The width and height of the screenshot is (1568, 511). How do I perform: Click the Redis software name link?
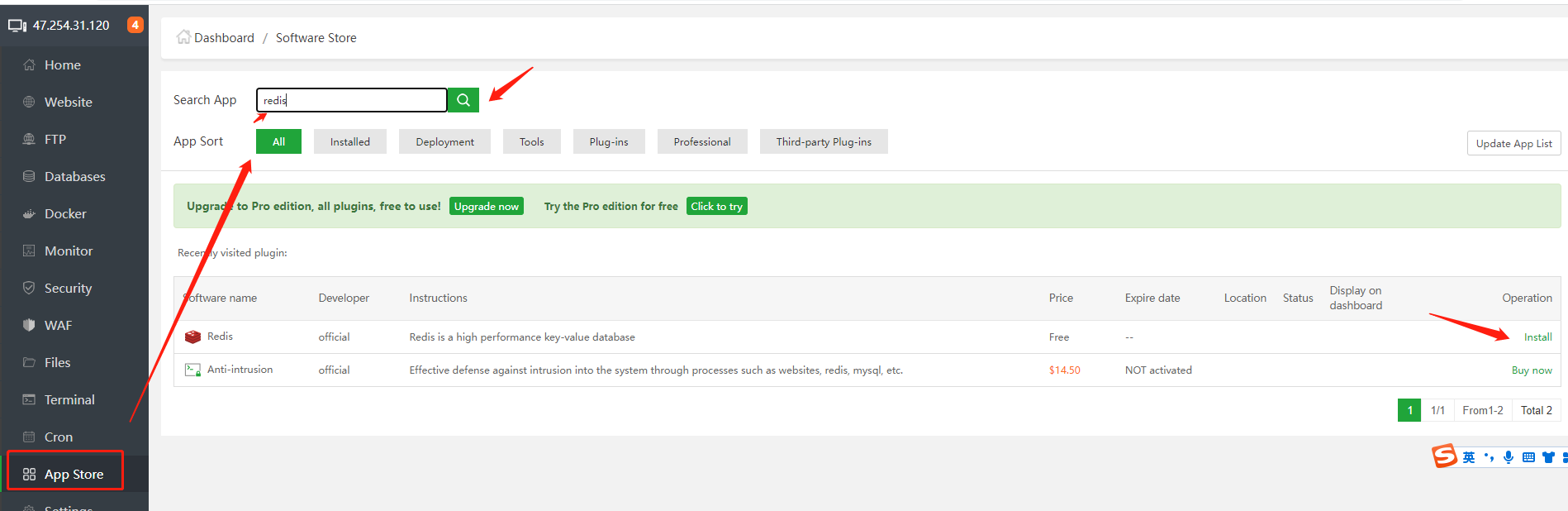click(220, 337)
